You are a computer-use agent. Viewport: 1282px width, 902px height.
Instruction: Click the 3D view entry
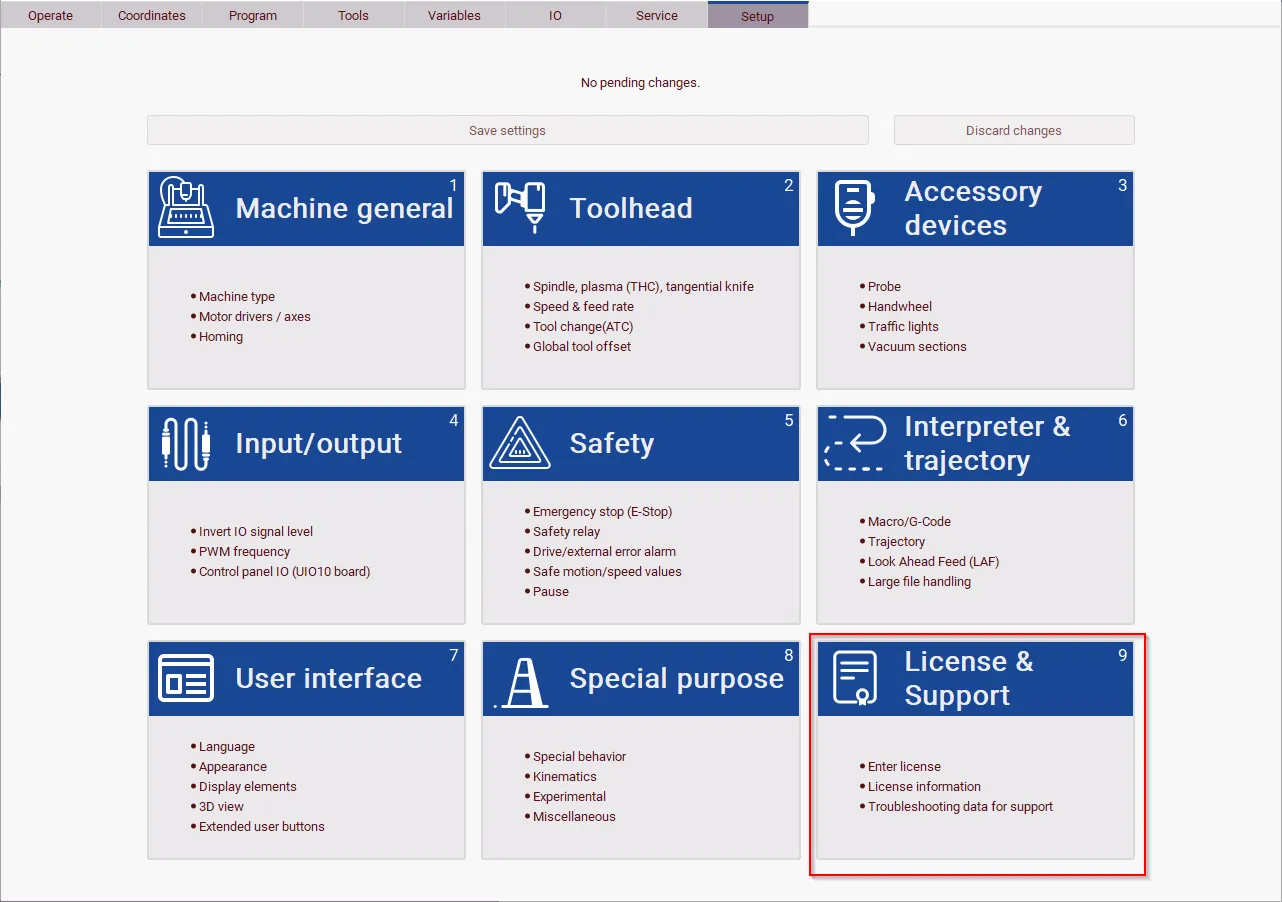(221, 806)
